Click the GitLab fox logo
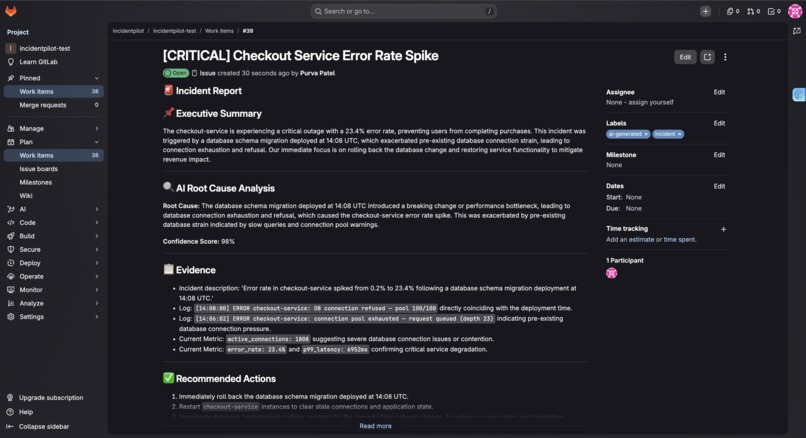The image size is (806, 438). coord(11,11)
